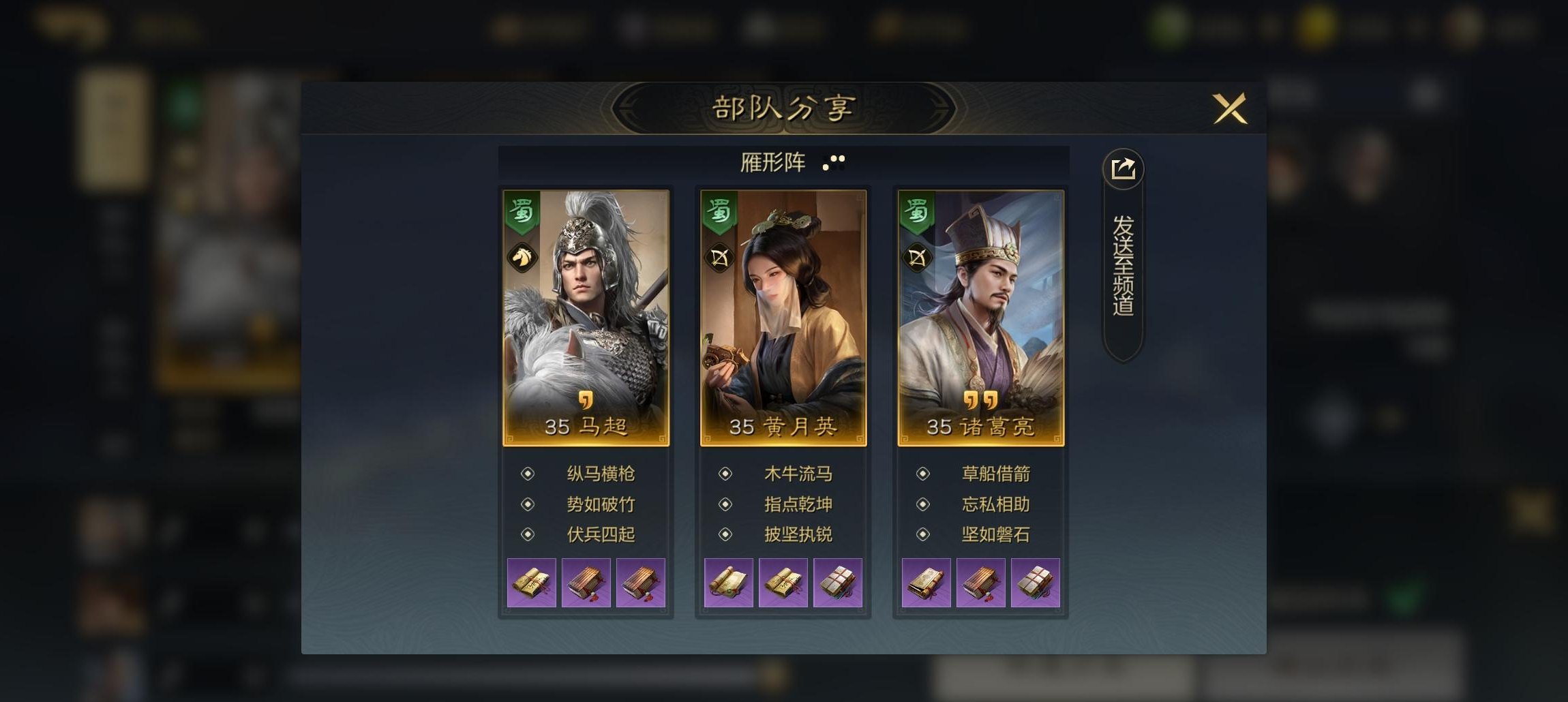Select the 坚如磐石 skill
1568x702 pixels.
coord(995,534)
